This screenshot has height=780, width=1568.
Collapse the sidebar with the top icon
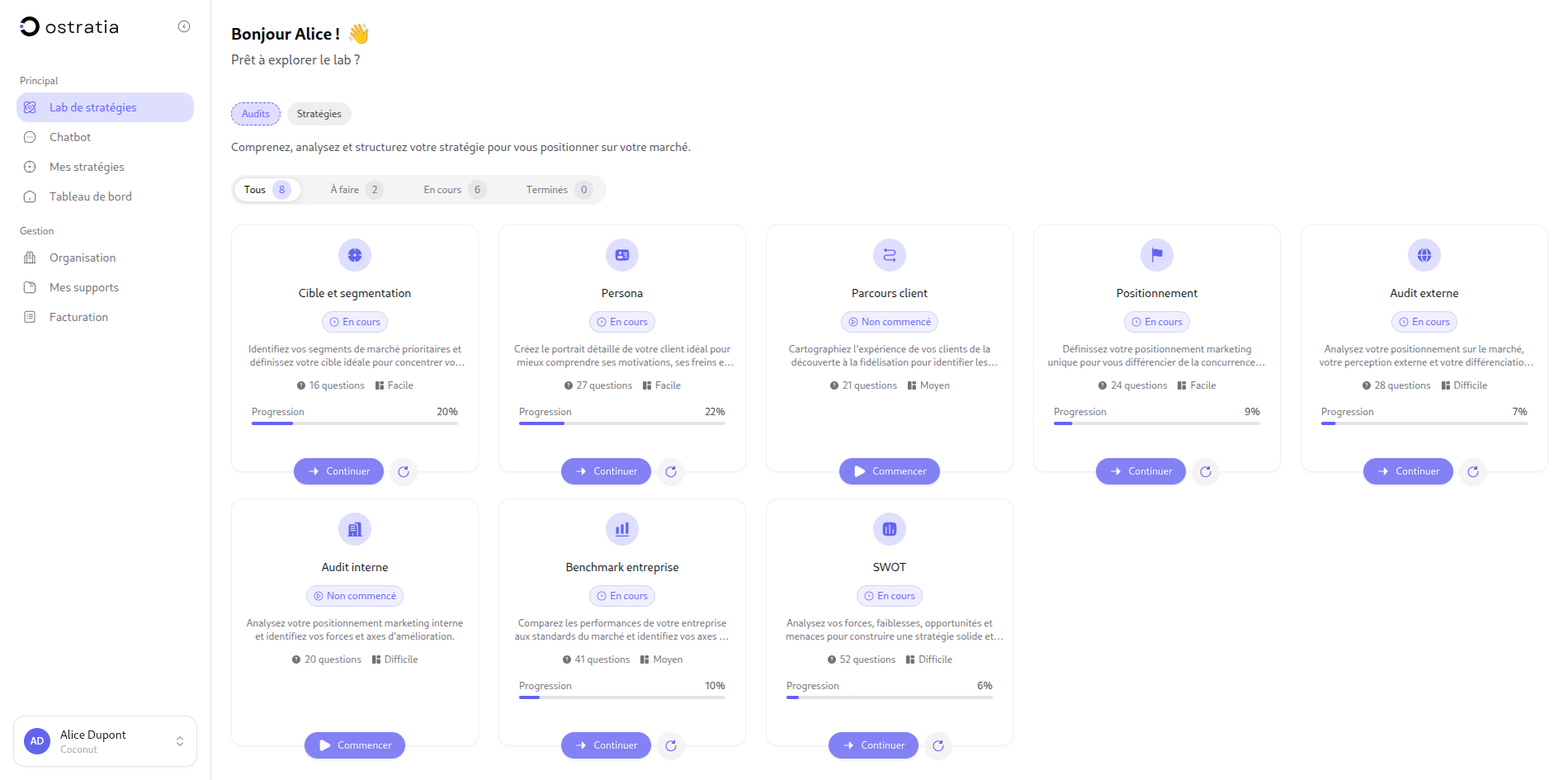pos(182,26)
